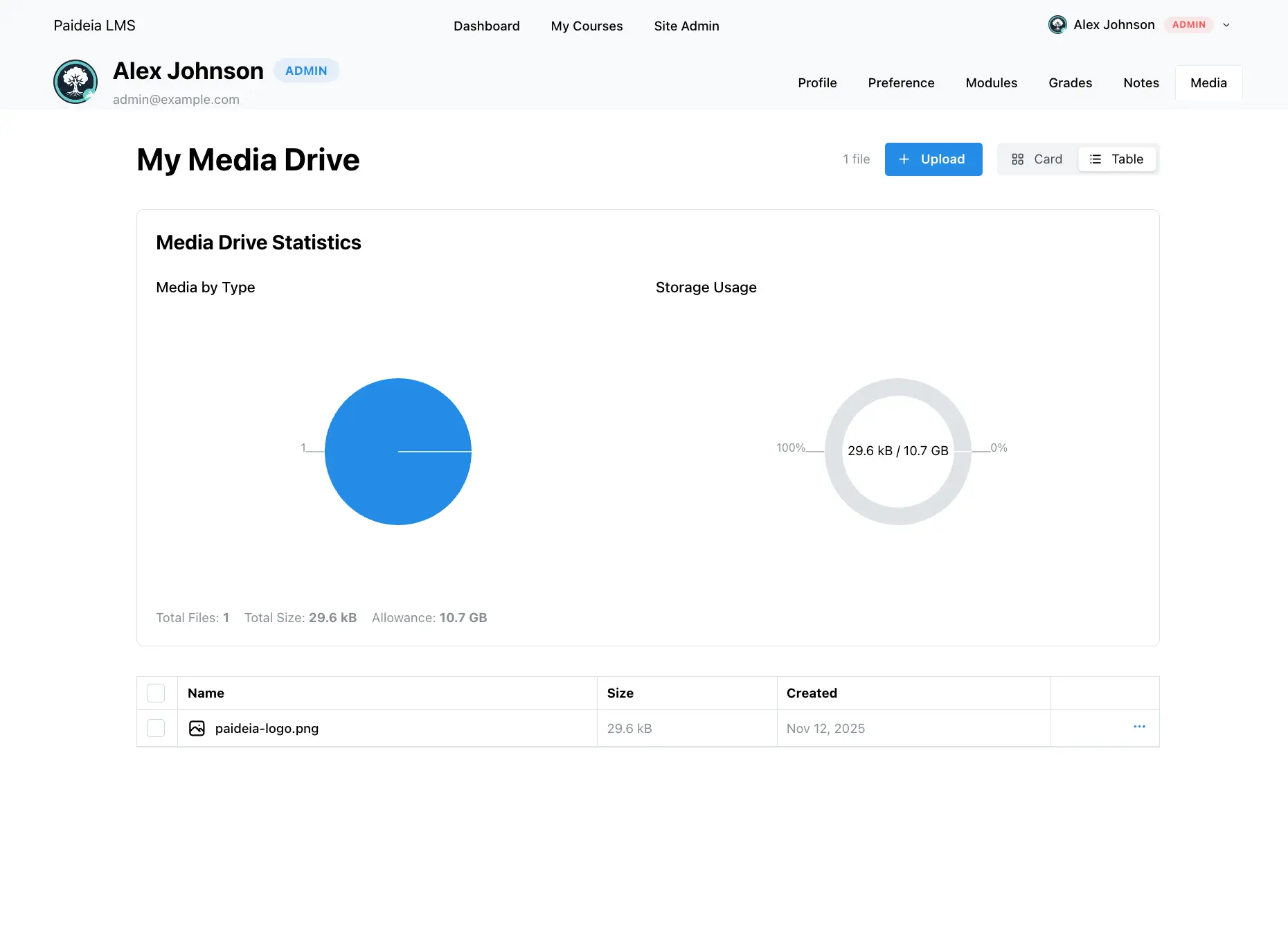Switch the media view to Card layout
Image resolution: width=1288 pixels, height=938 pixels.
coord(1037,159)
